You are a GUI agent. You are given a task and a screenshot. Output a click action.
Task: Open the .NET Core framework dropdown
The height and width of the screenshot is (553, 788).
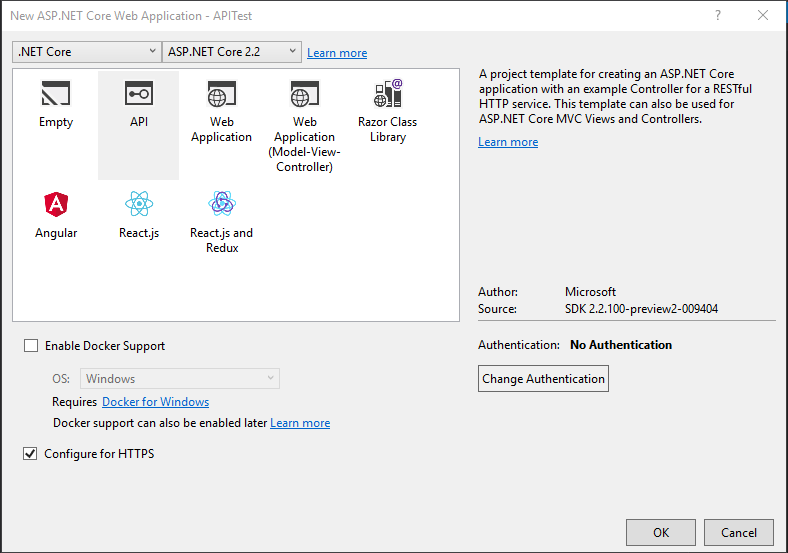86,51
